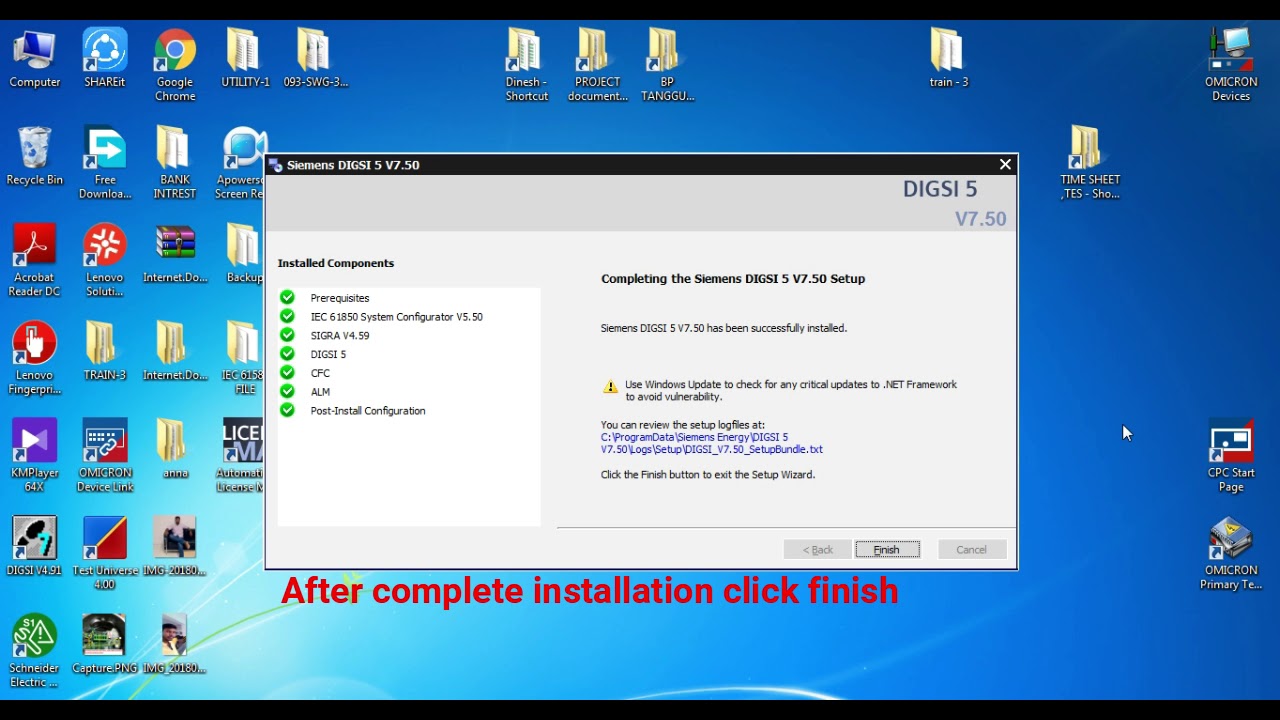Image resolution: width=1280 pixels, height=720 pixels.
Task: Open OMICRON Devices icon
Action: 1231,66
